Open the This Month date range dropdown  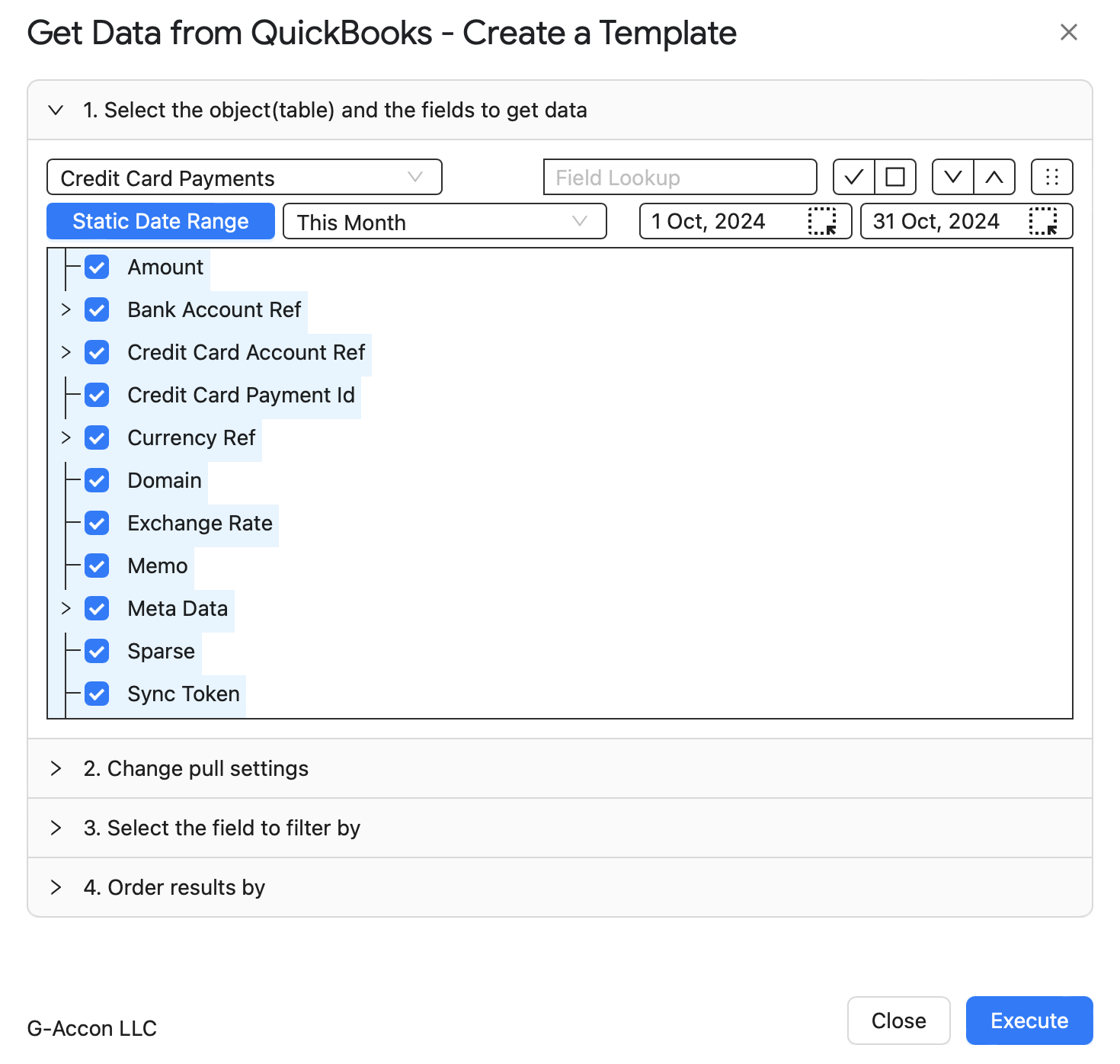point(444,222)
